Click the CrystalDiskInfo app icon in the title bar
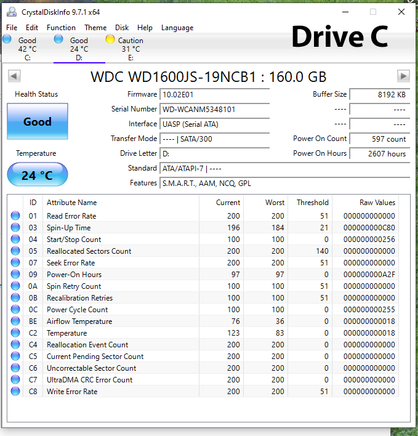 coord(12,12)
